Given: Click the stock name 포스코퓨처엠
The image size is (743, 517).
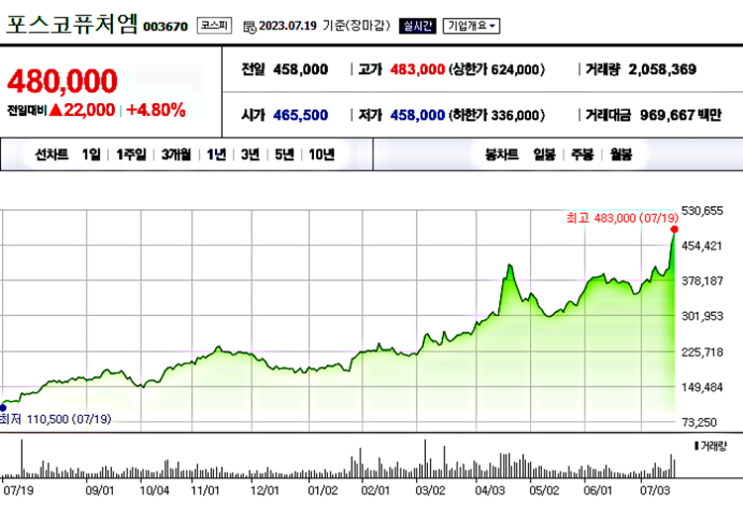Looking at the screenshot, I should pyautogui.click(x=72, y=23).
